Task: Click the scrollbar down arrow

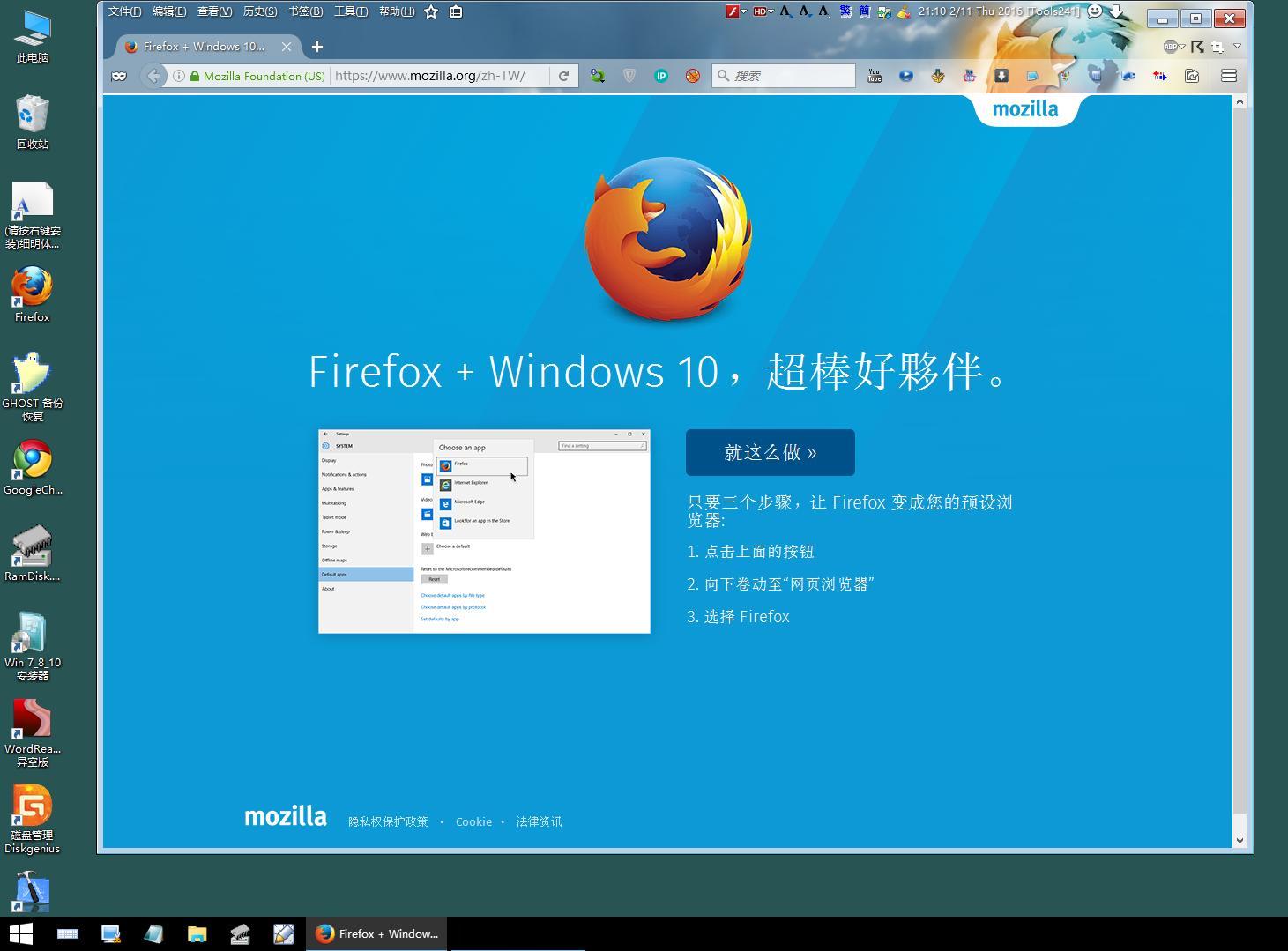Action: click(x=1240, y=840)
